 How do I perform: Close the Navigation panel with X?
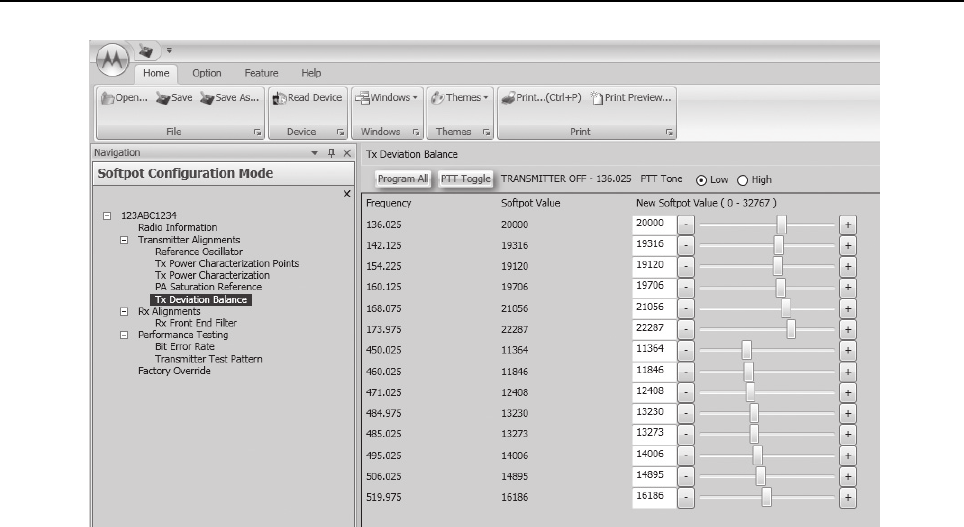[346, 153]
